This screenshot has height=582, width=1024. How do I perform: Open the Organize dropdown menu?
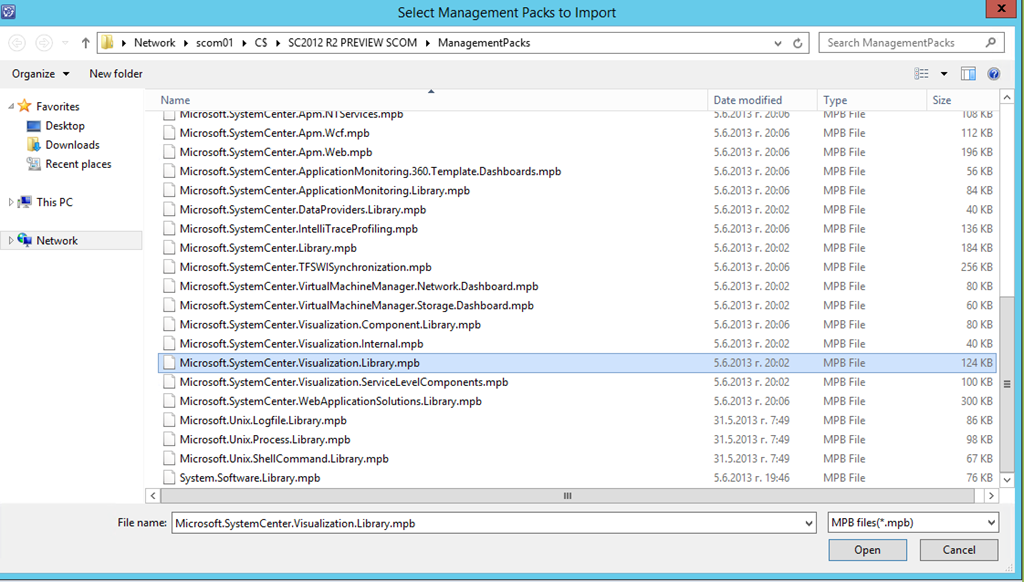(x=41, y=74)
